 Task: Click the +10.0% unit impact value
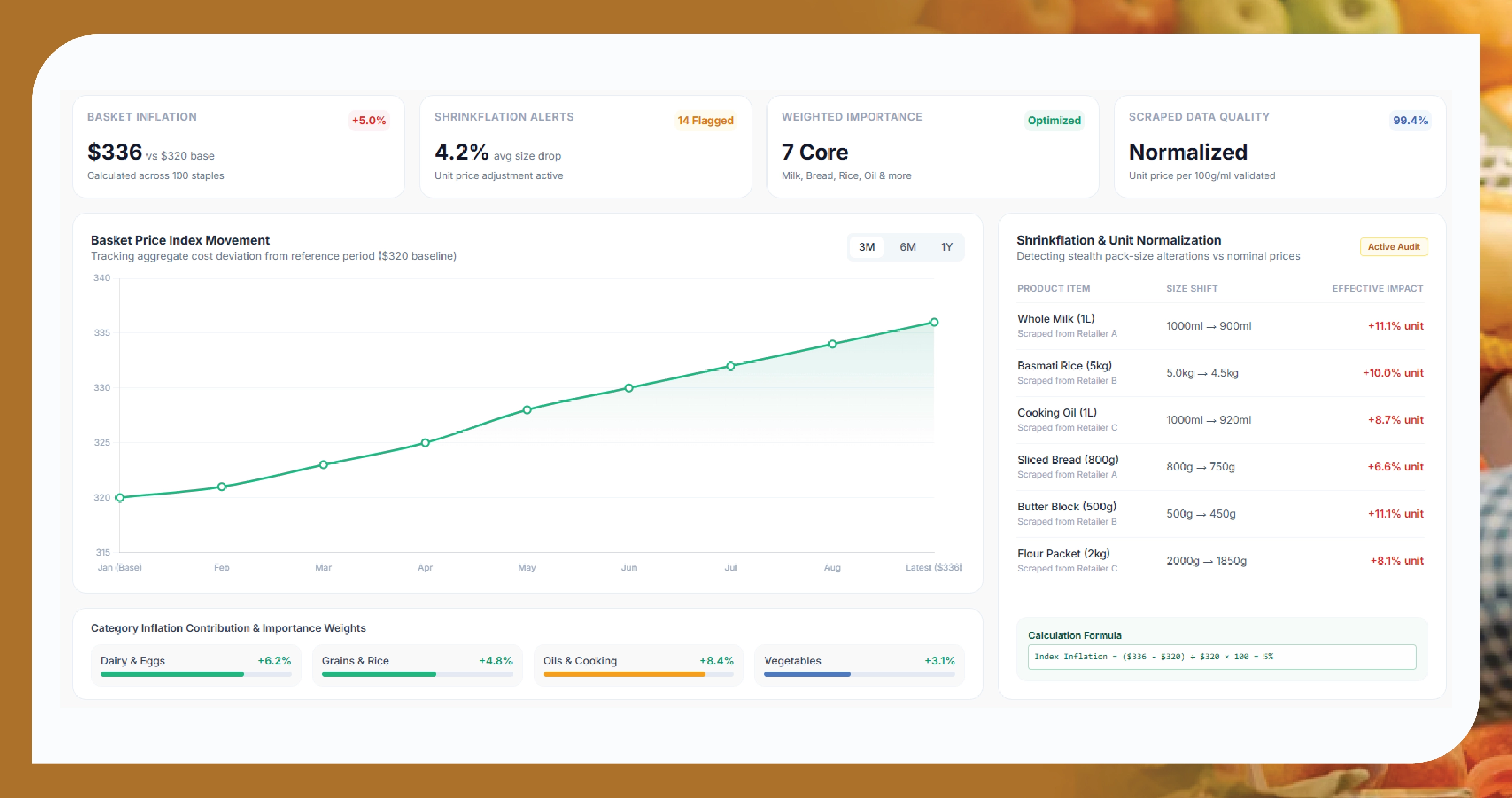[x=1393, y=373]
